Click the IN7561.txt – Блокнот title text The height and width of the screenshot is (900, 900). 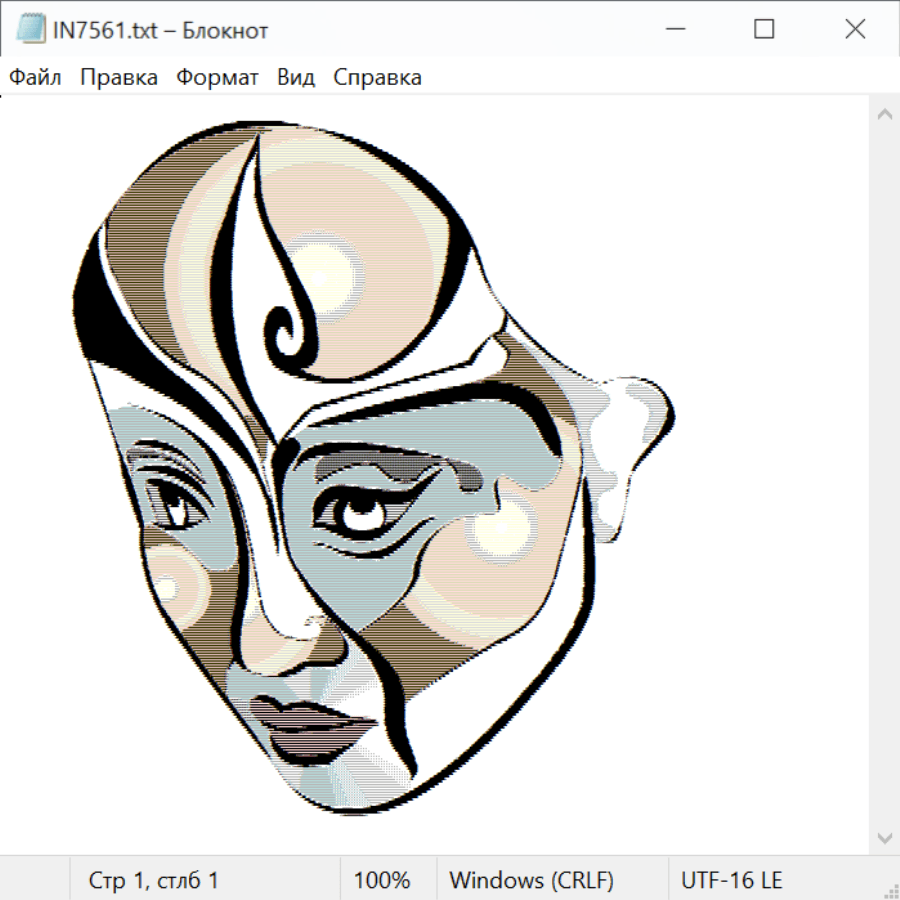160,30
